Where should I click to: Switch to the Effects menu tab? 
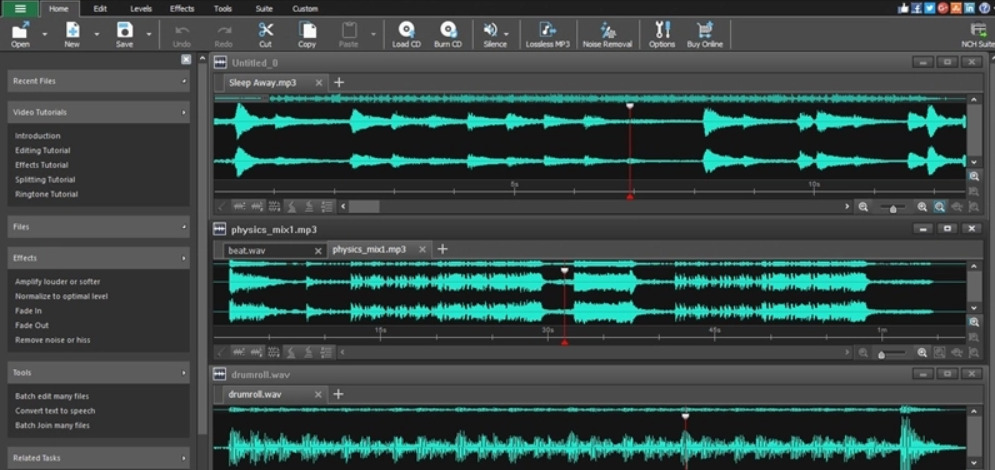[x=182, y=8]
